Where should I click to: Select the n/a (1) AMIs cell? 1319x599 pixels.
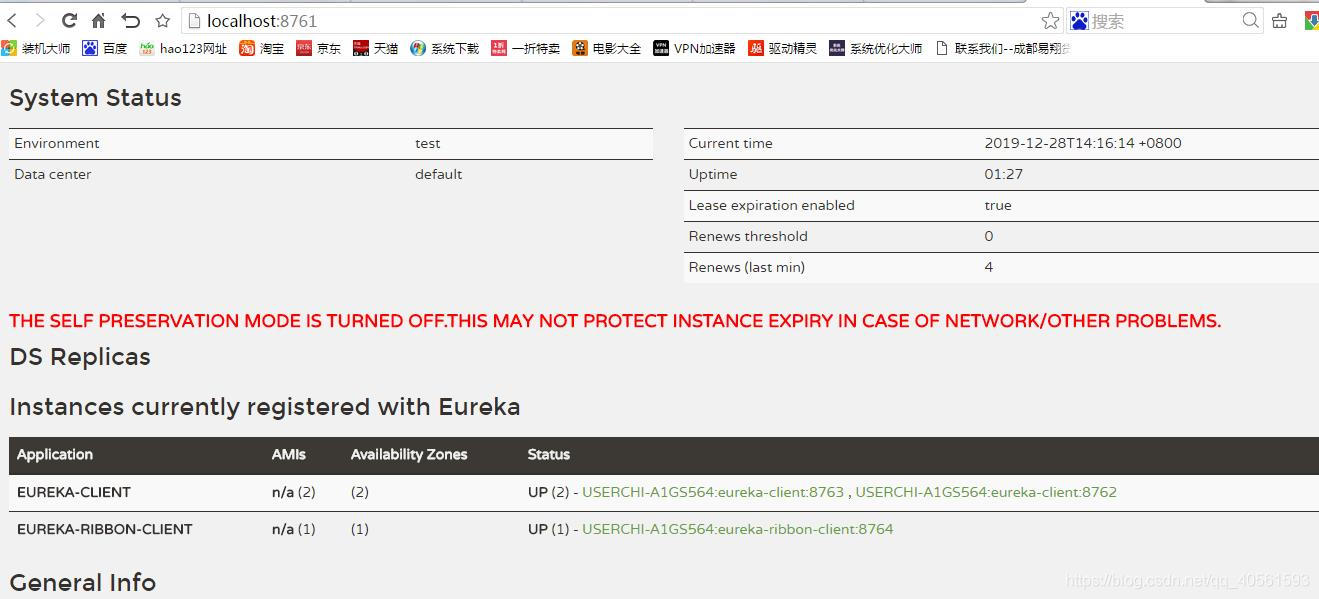pos(294,529)
